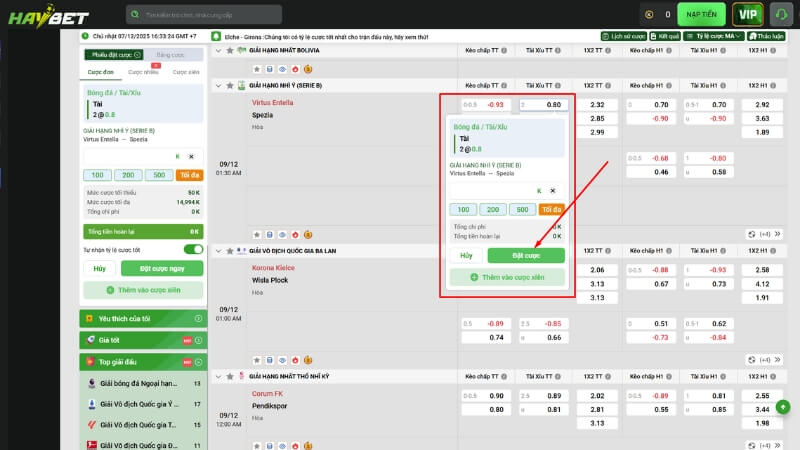Click star icon below Korona Kielce match

click(257, 360)
